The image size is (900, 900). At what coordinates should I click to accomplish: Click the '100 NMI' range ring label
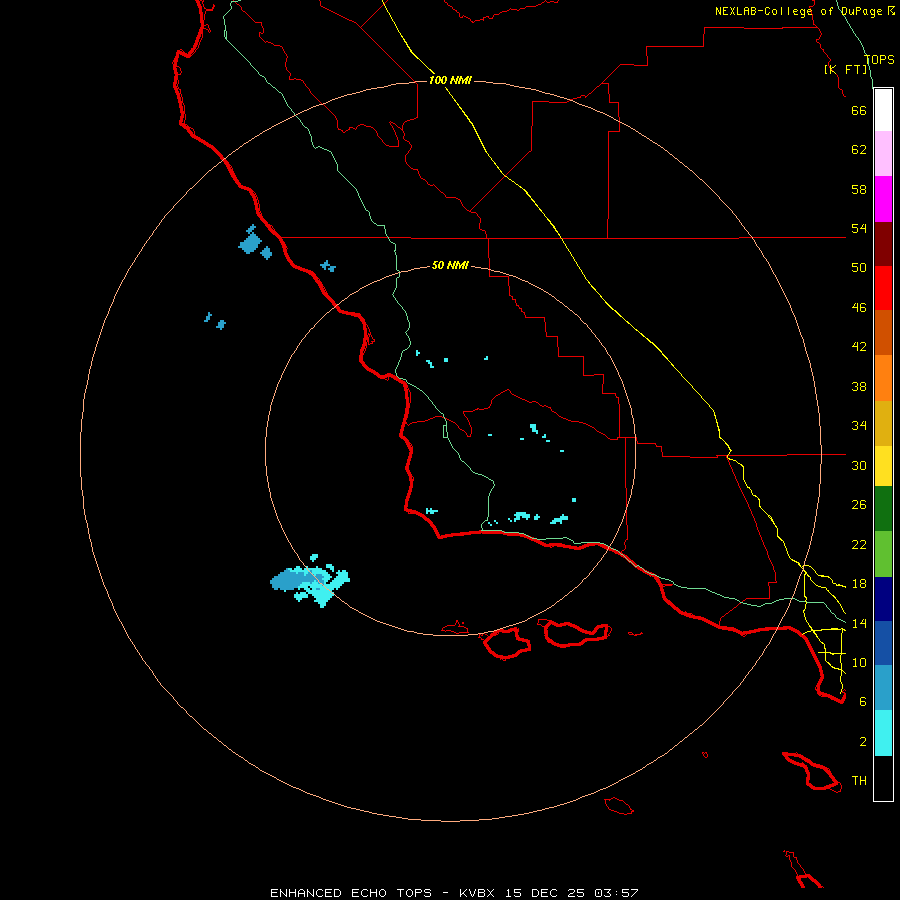click(450, 80)
